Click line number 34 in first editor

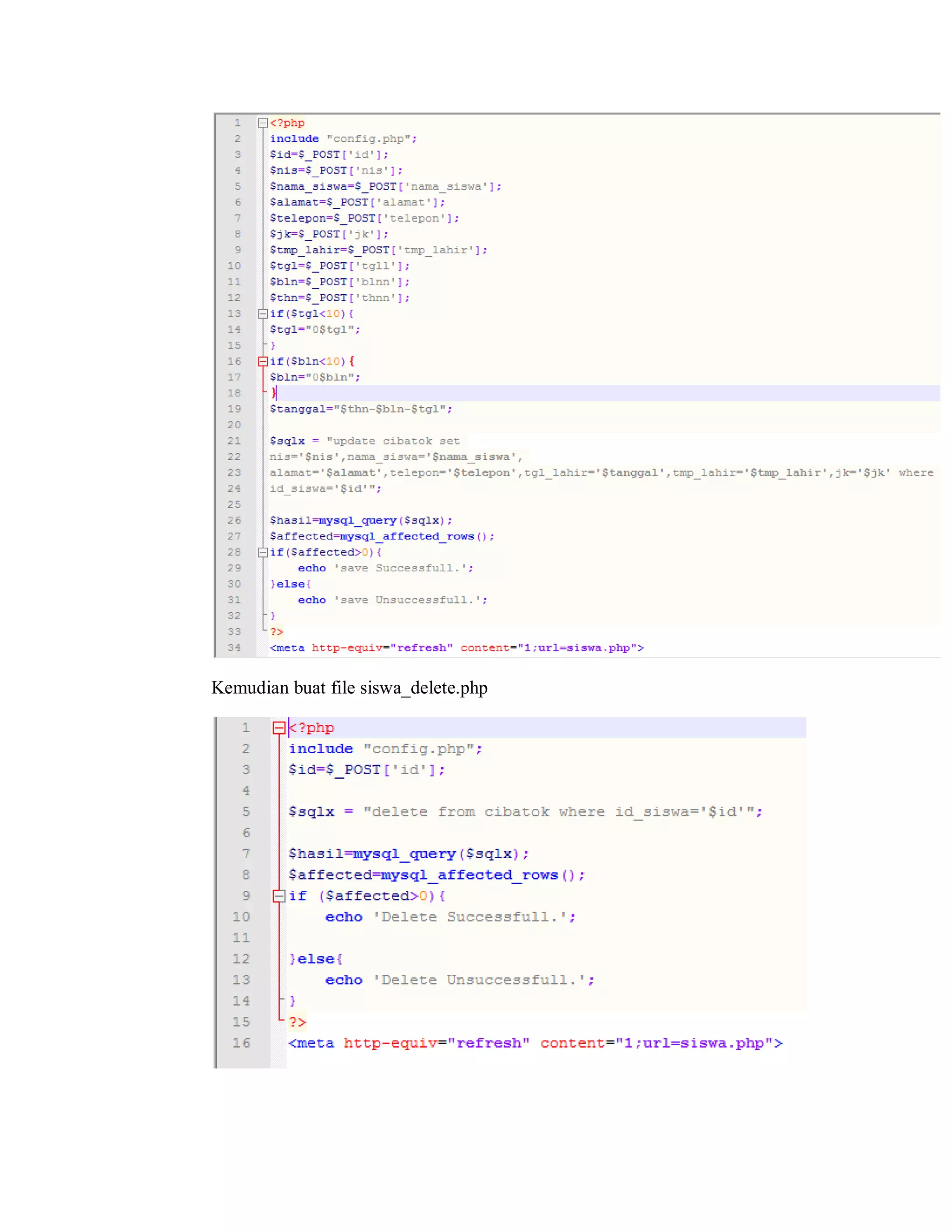click(x=234, y=648)
